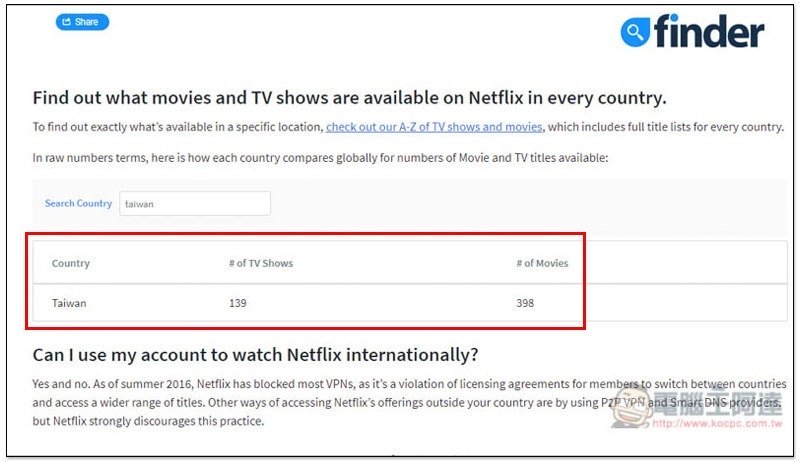The image size is (800, 462).
Task: Open the A-Z of TV shows and movies link
Action: pyautogui.click(x=434, y=127)
